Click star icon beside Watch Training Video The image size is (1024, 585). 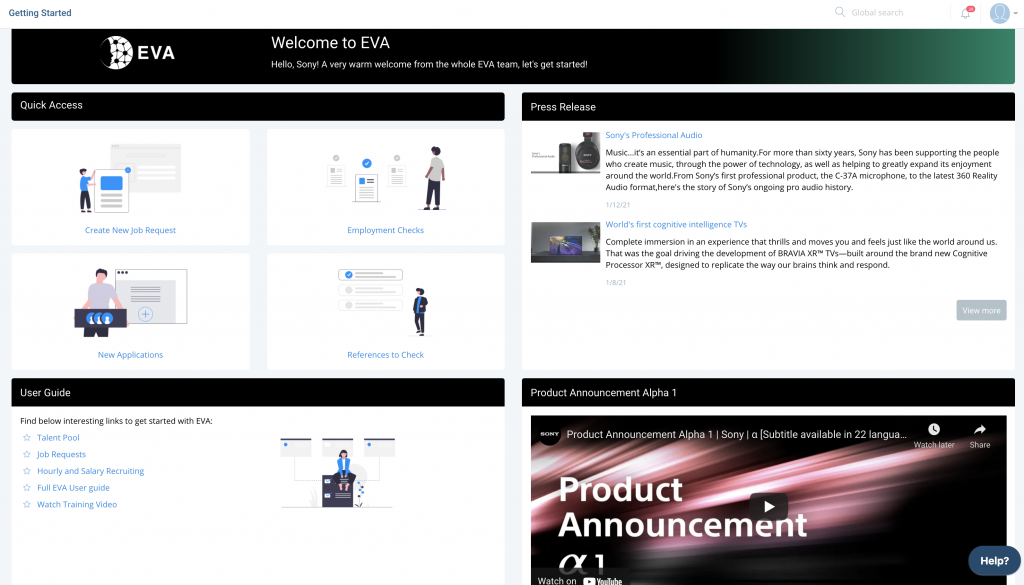[x=27, y=504]
